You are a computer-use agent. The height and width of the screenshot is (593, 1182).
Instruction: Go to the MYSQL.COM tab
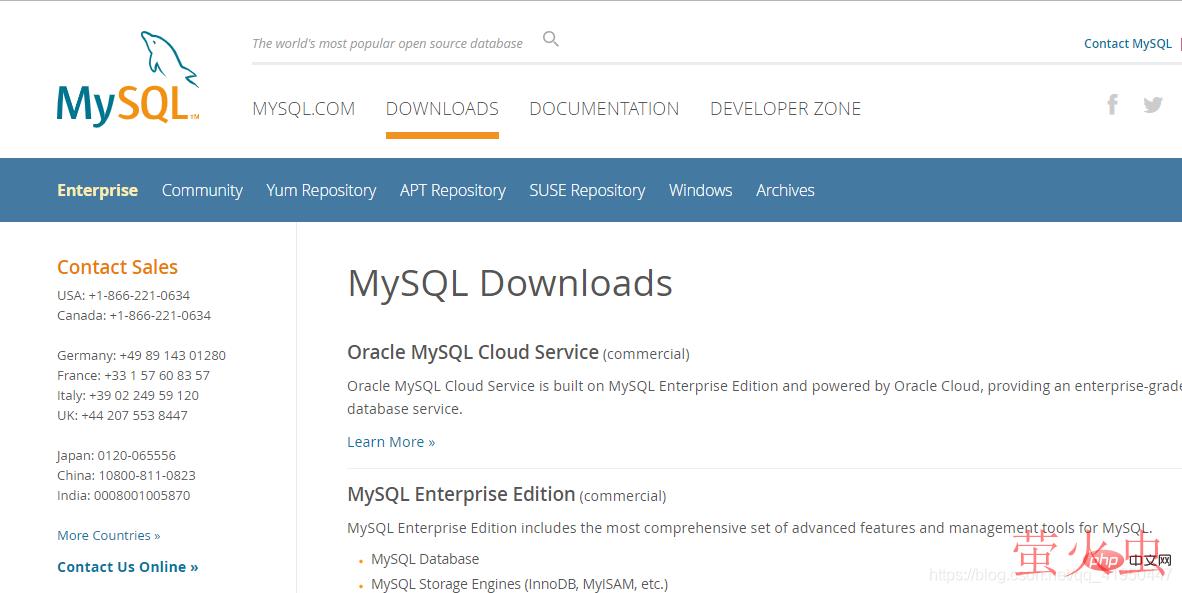[x=303, y=109]
